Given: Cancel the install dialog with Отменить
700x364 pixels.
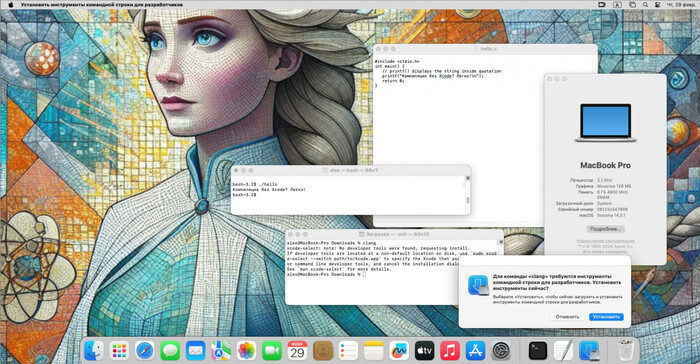Looking at the screenshot, I should 567,317.
